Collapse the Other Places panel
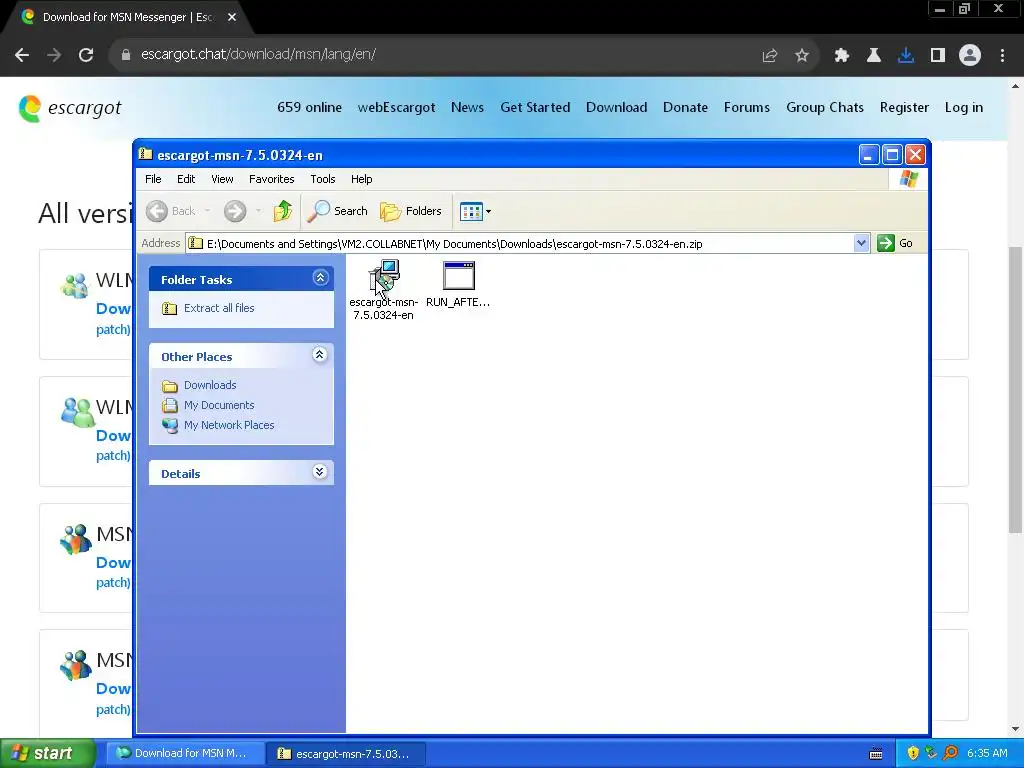This screenshot has height=768, width=1024. (x=319, y=355)
